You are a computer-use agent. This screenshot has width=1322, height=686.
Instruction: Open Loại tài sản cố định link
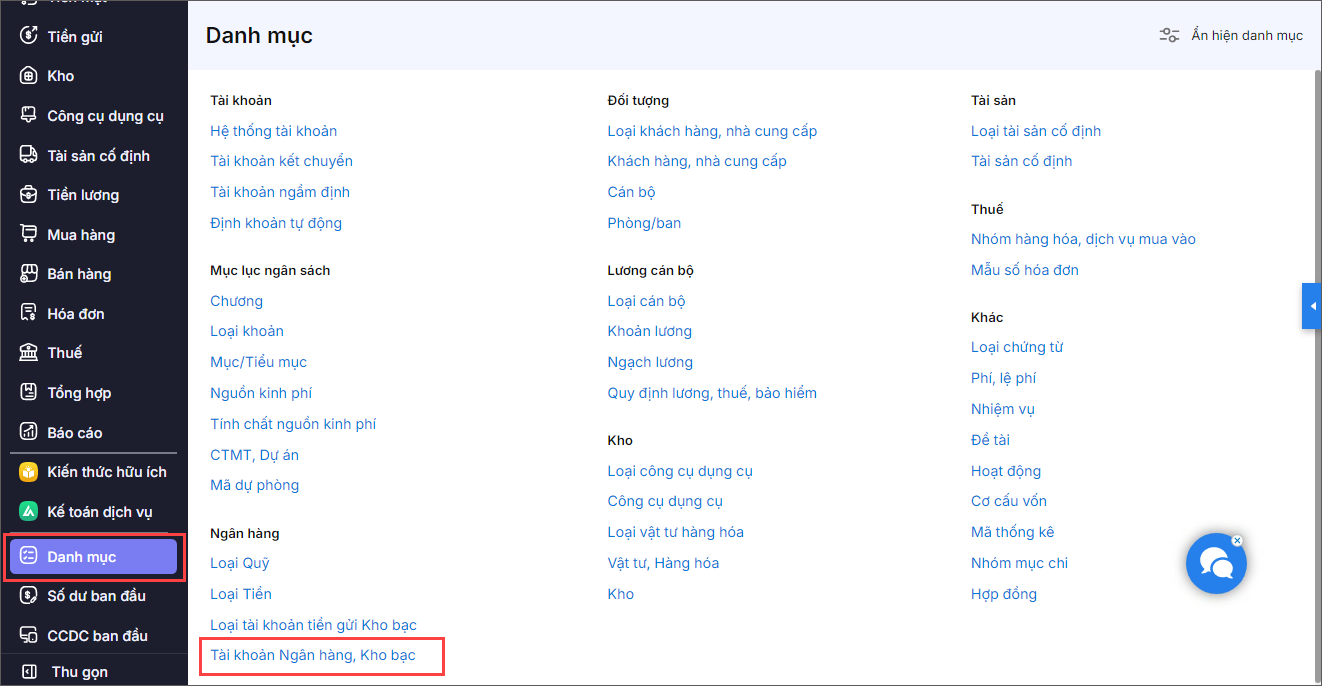coord(1036,131)
